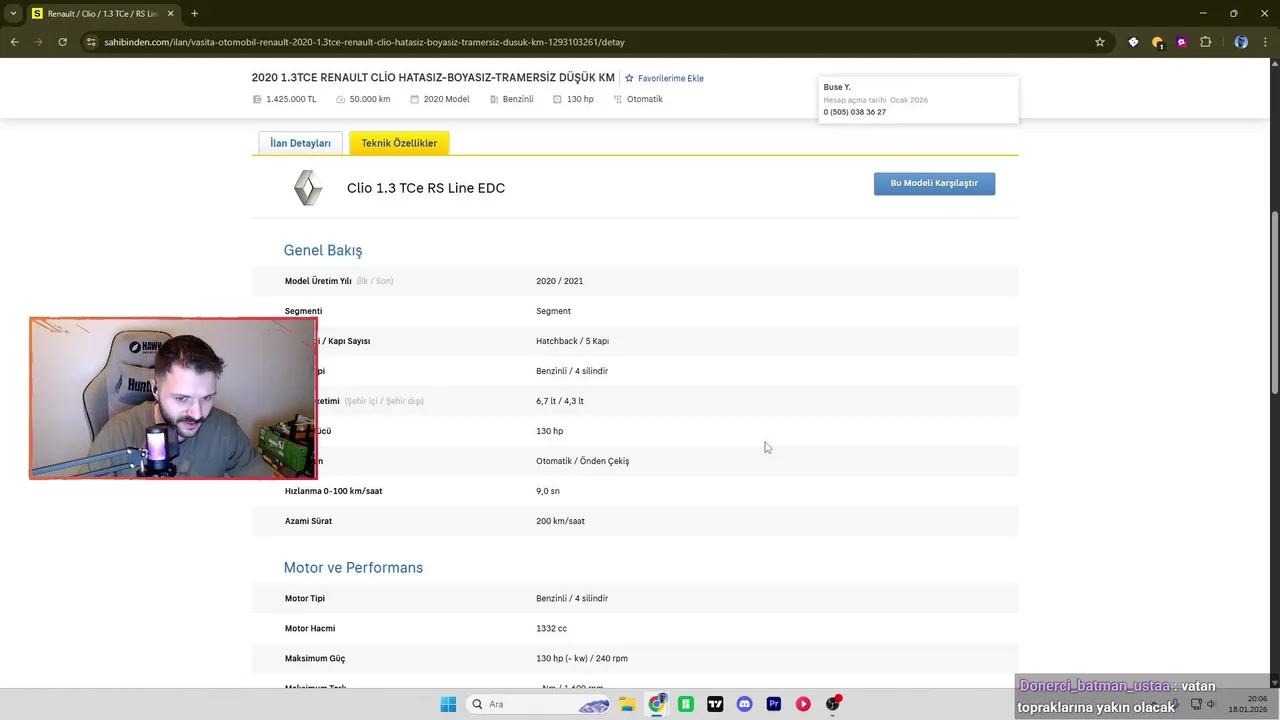Go back to the previous page
This screenshot has width=1280, height=720.
click(14, 42)
